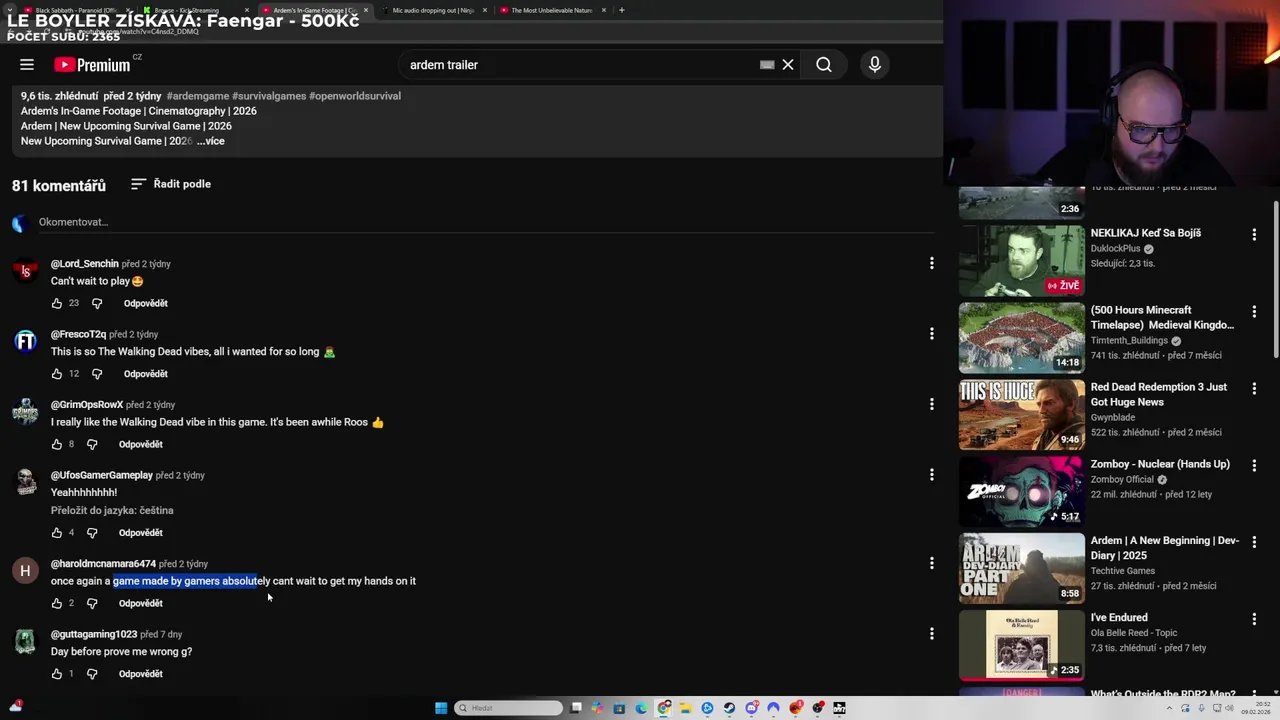
Task: Open new browser tab with plus icon
Action: 622,10
